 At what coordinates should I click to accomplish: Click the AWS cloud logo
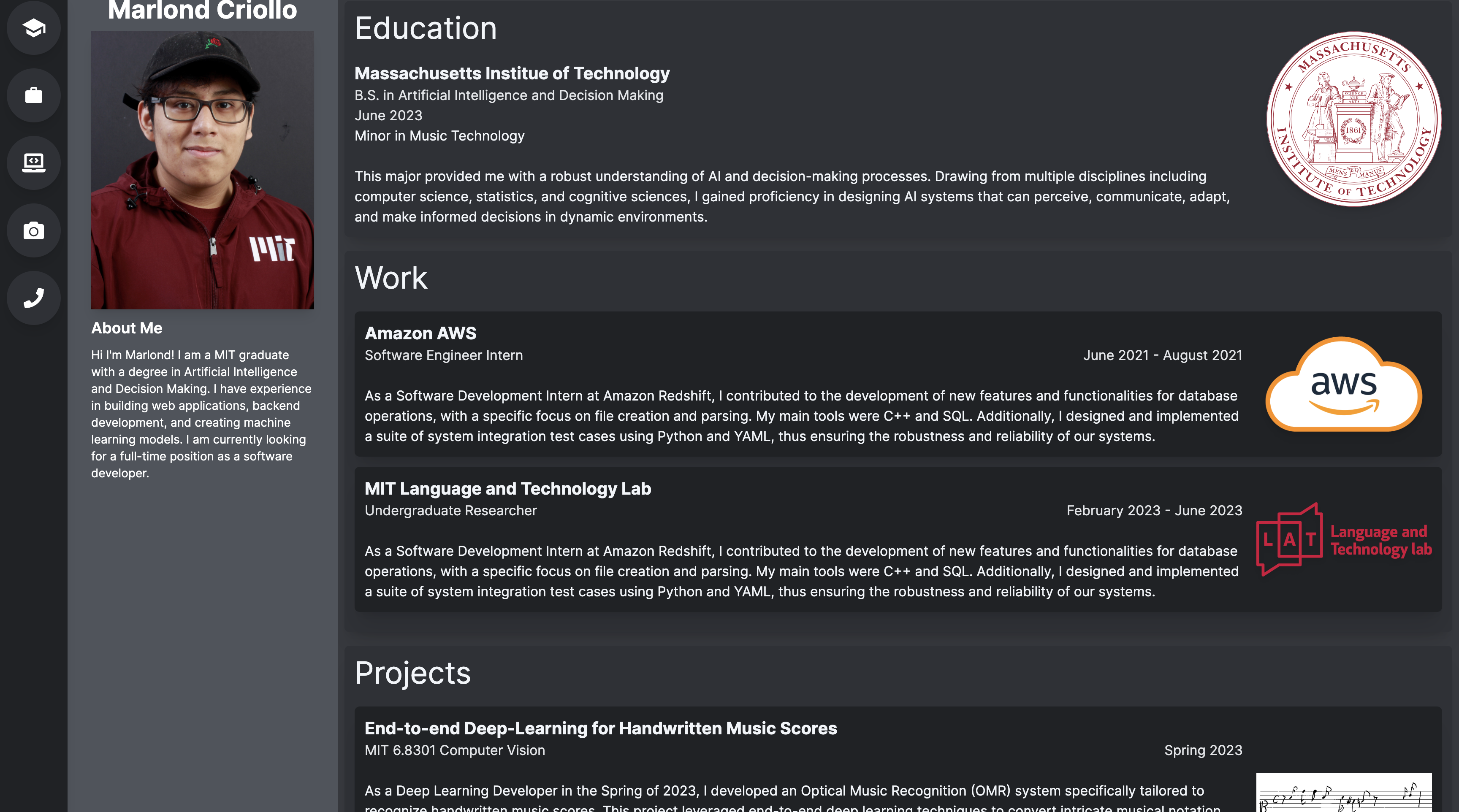click(1343, 384)
